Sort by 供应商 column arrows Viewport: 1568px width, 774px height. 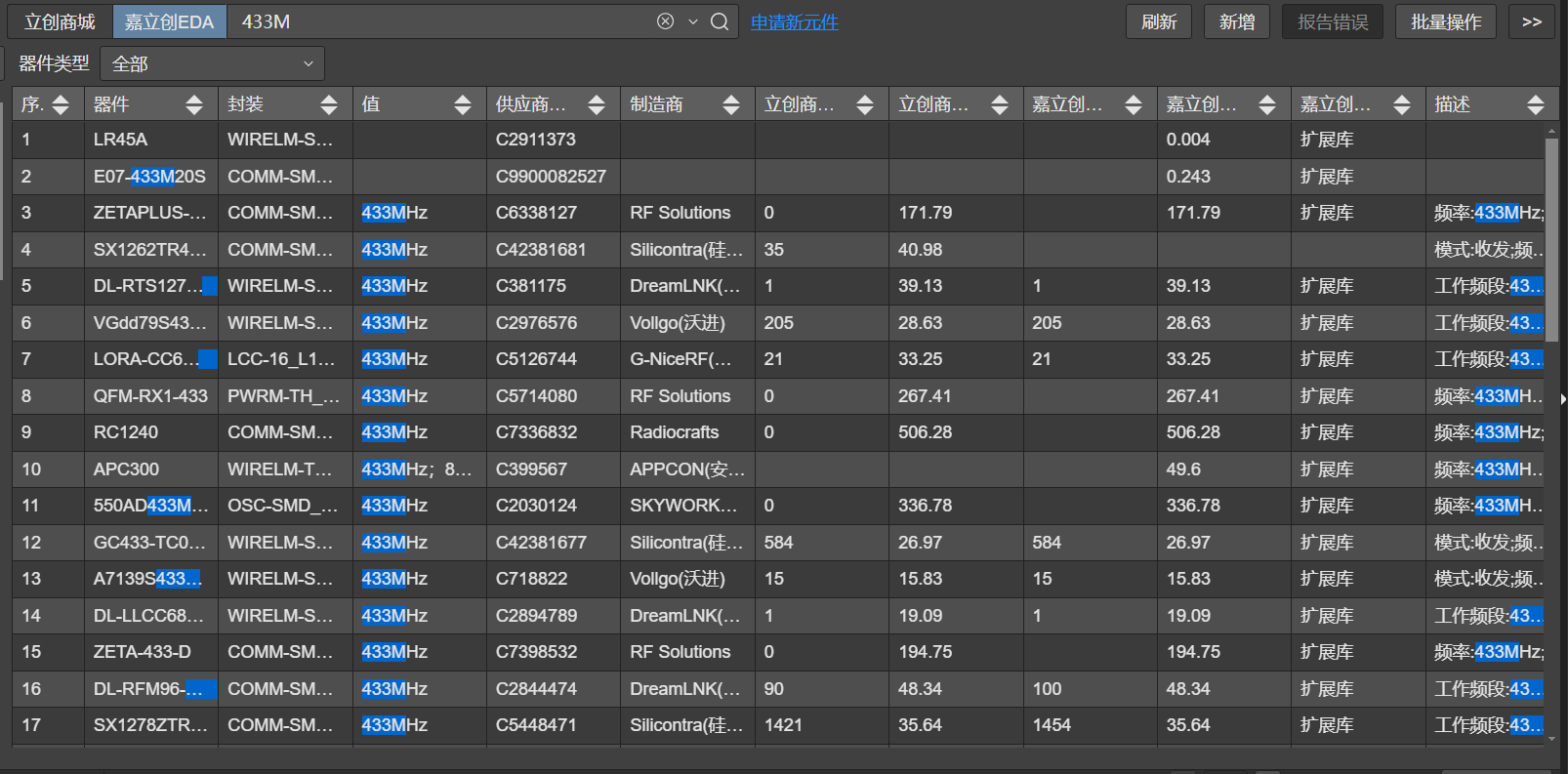coord(597,104)
